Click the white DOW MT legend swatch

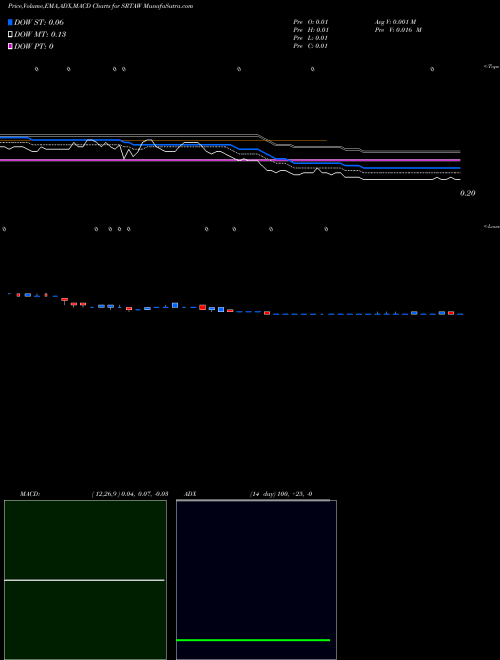pos(10,35)
